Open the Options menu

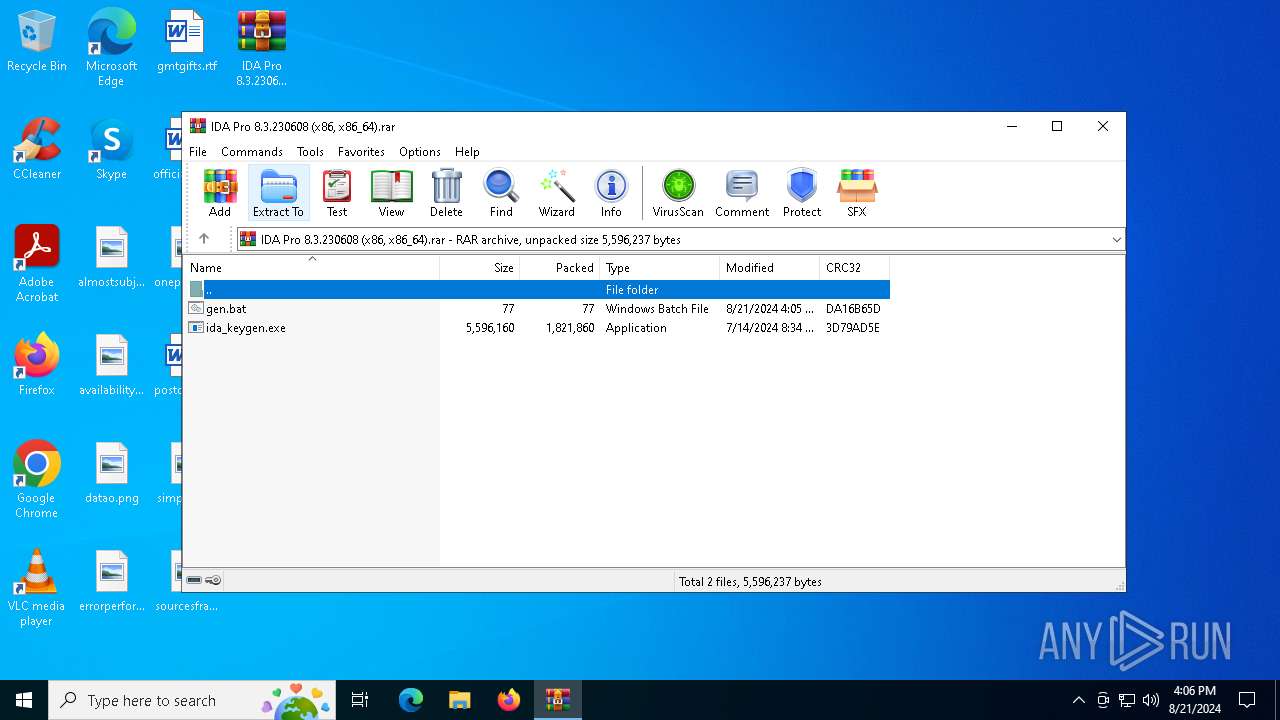tap(420, 152)
